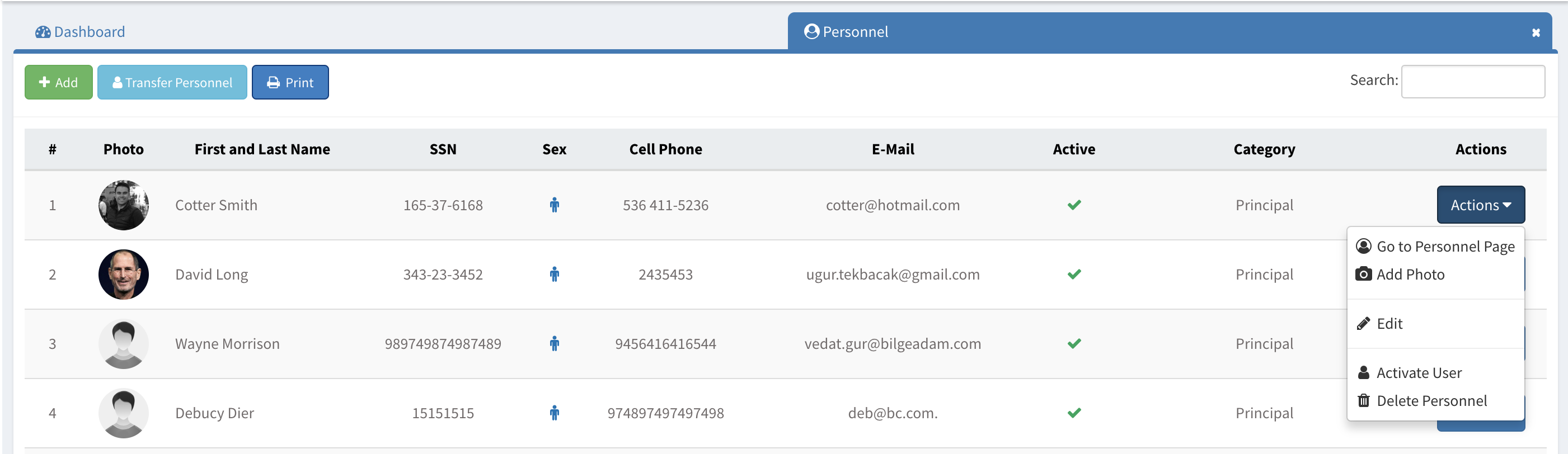Screen dimensions: 1568x454
Task: Click the Transfer Personnel button
Action: pos(172,83)
